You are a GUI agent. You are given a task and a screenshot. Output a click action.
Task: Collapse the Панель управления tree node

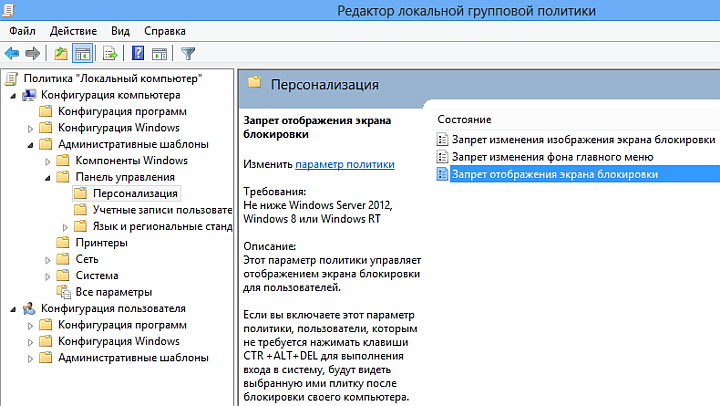click(x=48, y=177)
